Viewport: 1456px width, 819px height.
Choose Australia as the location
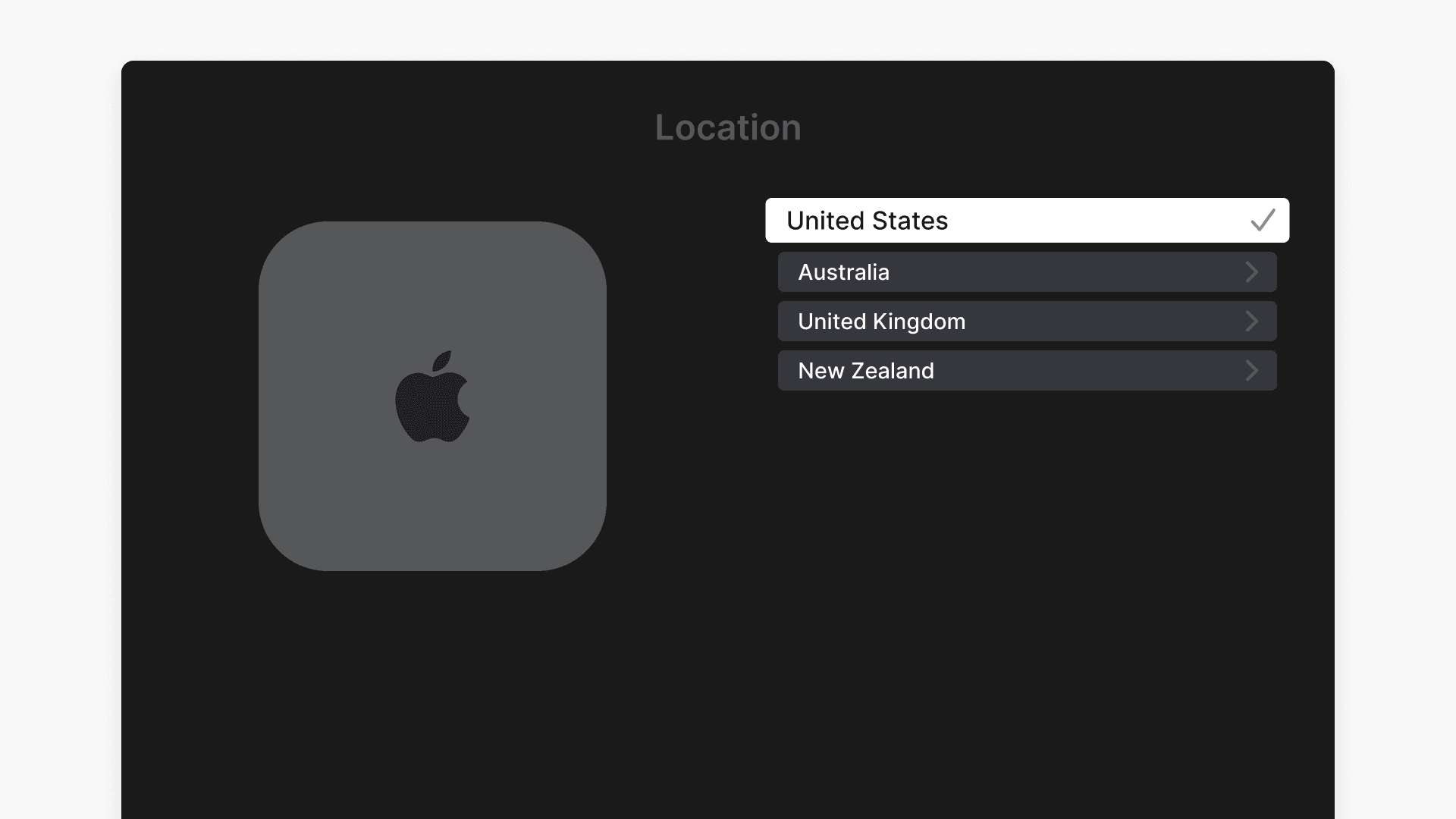1027,272
